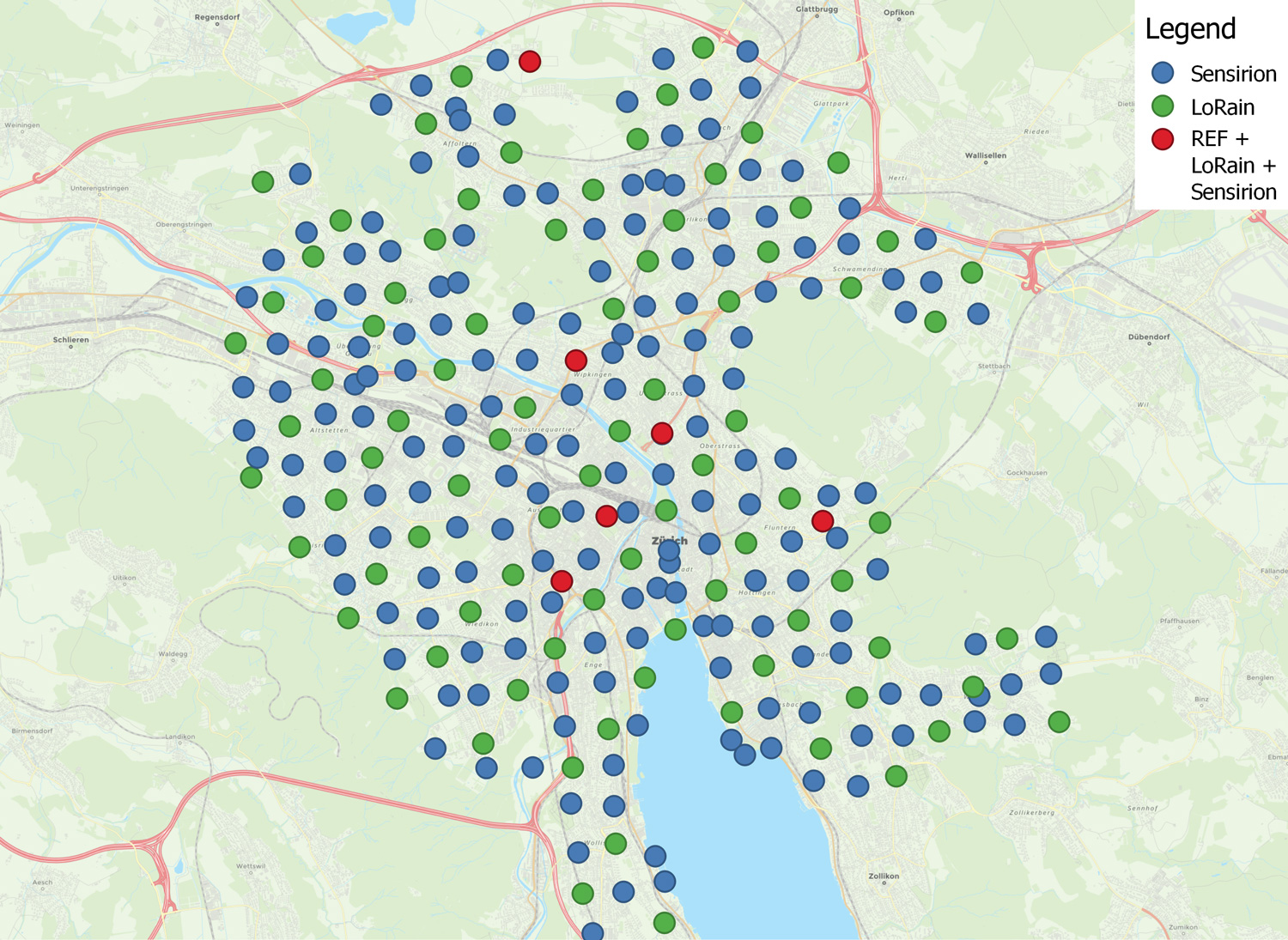Click the Schwamendingen district label
1288x940 pixels.
(860, 269)
